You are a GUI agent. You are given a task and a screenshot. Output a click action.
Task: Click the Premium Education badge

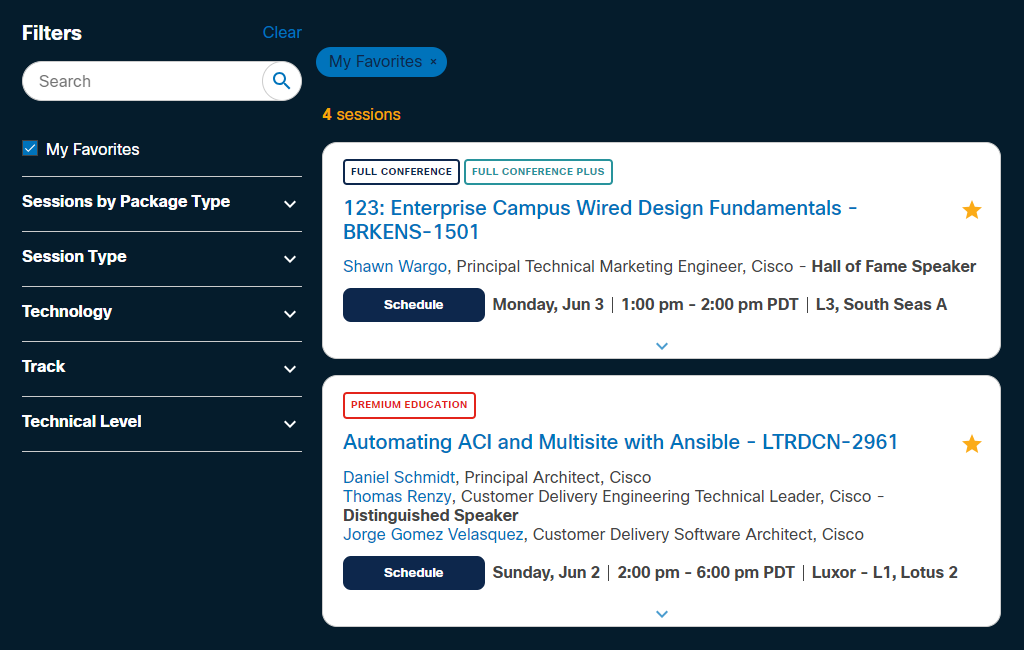coord(409,405)
